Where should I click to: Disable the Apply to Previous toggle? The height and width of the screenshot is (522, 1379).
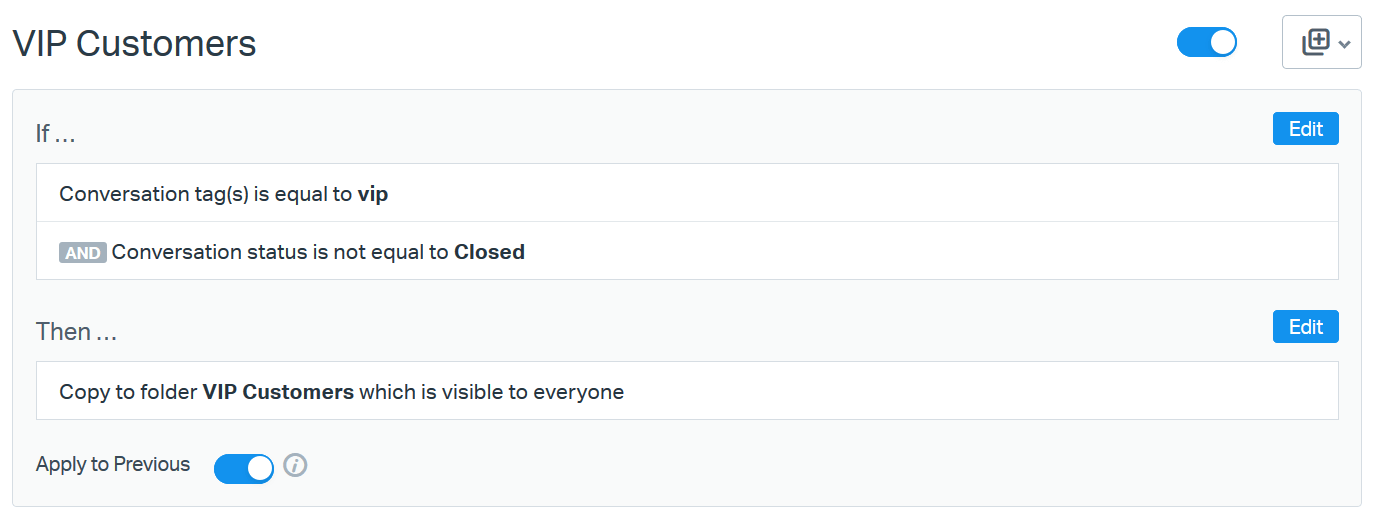click(x=244, y=467)
